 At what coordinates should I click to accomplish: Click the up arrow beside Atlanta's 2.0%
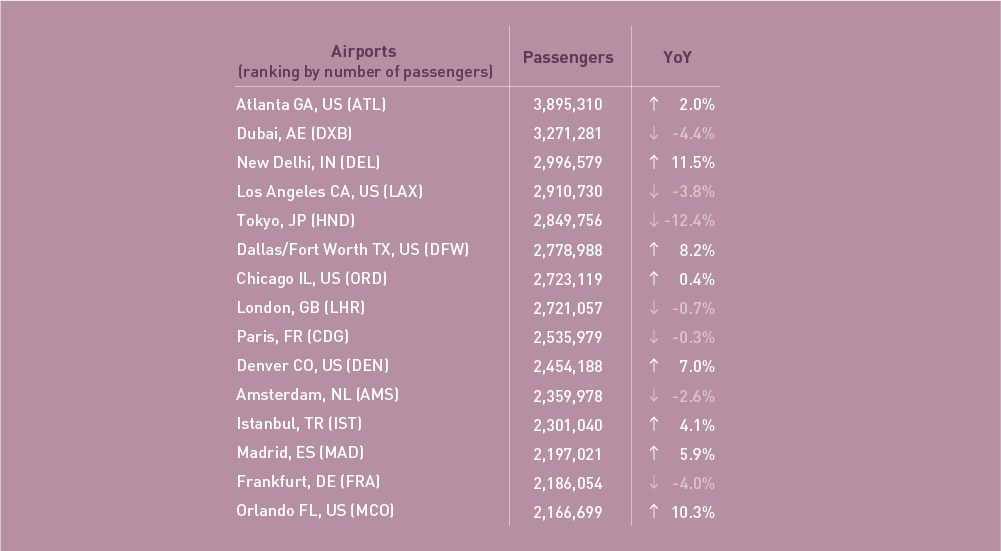click(x=653, y=104)
